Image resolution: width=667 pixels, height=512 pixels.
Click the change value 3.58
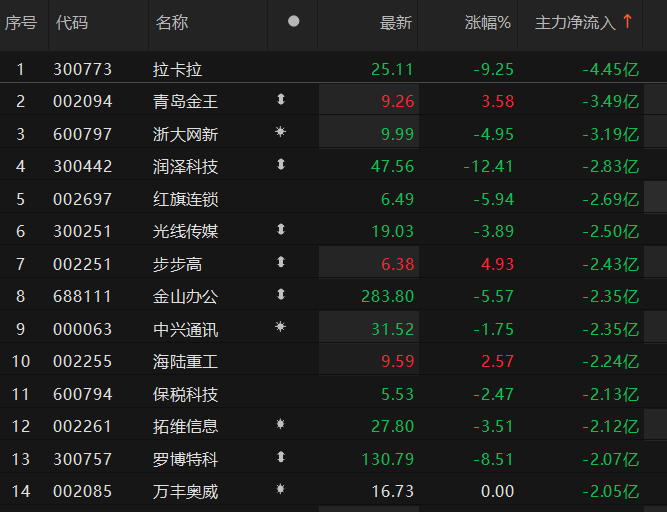498,102
